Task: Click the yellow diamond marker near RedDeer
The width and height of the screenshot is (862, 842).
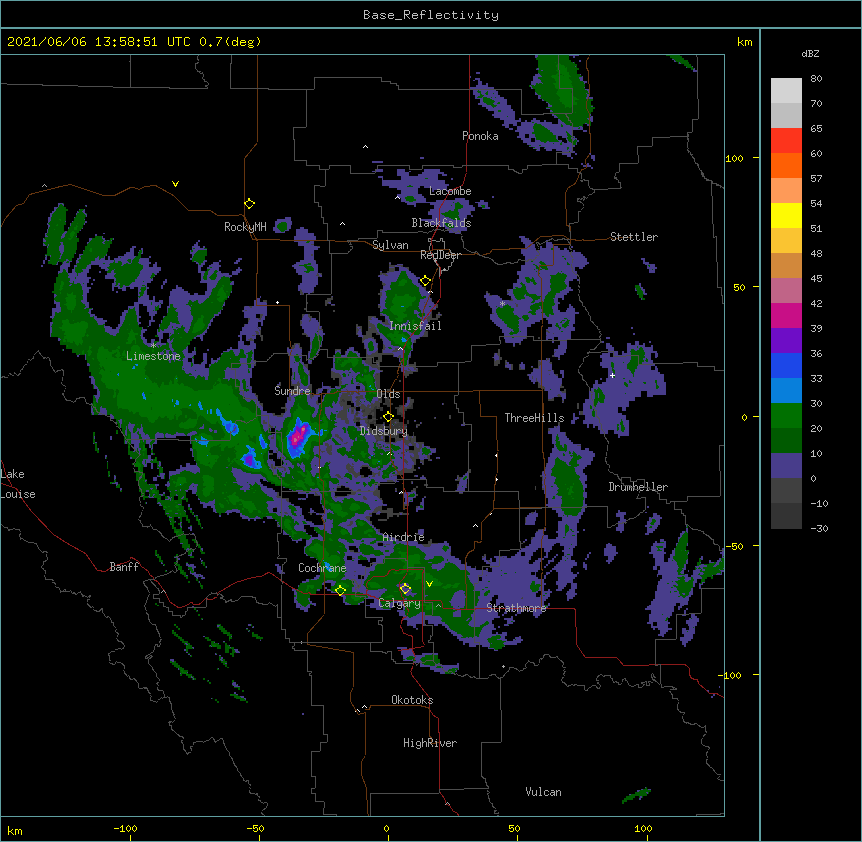Action: click(426, 281)
